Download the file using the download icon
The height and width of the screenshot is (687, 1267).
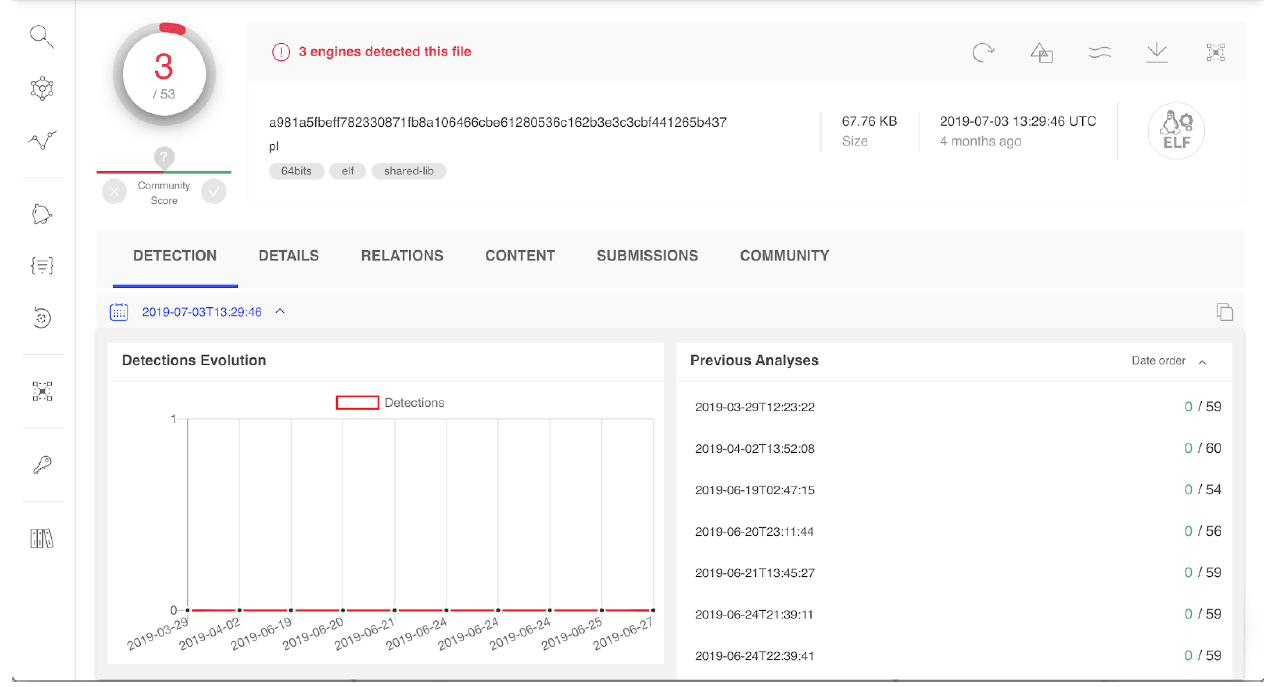pos(1157,53)
